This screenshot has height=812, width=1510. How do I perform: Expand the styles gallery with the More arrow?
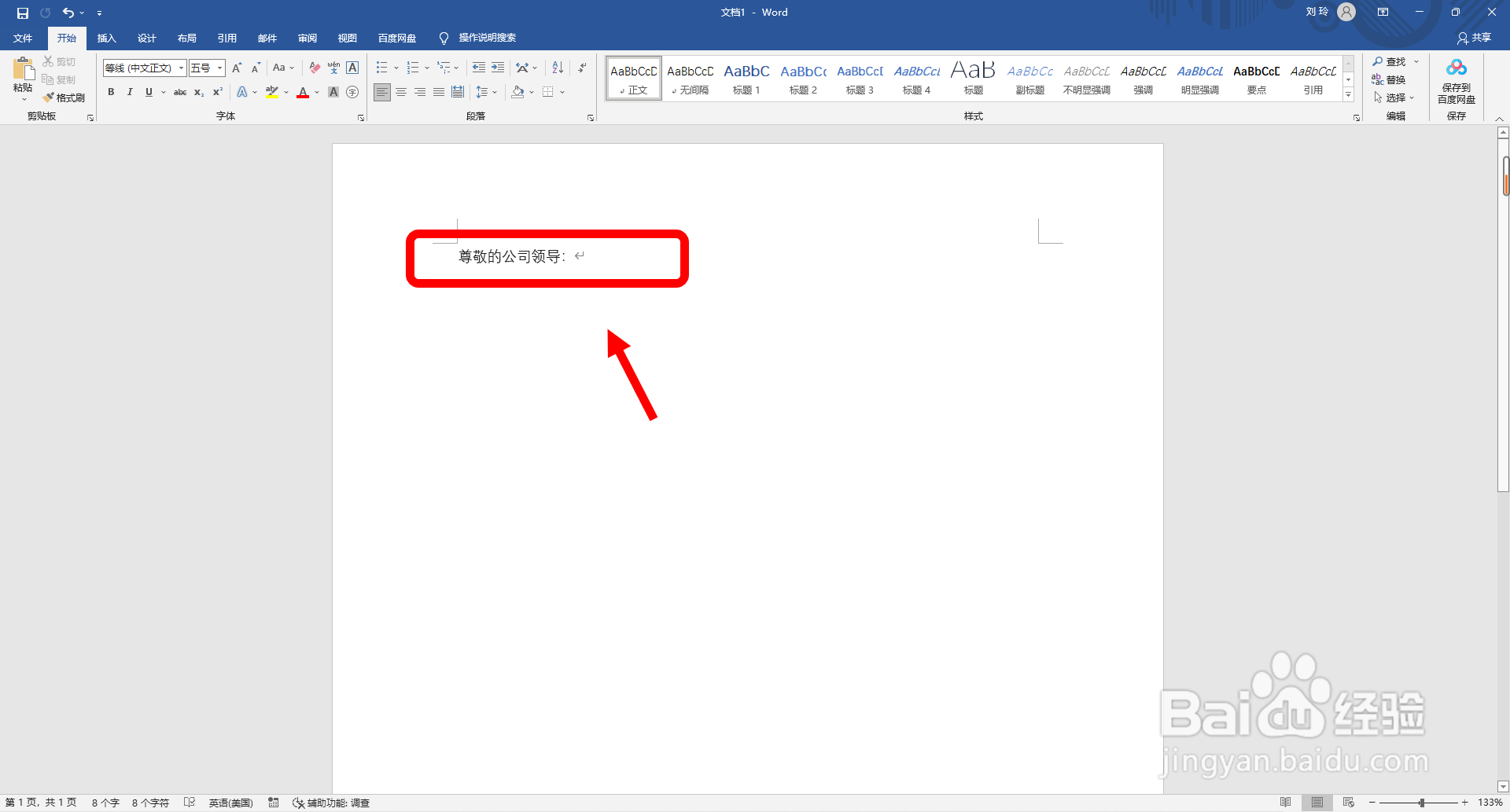tap(1348, 94)
